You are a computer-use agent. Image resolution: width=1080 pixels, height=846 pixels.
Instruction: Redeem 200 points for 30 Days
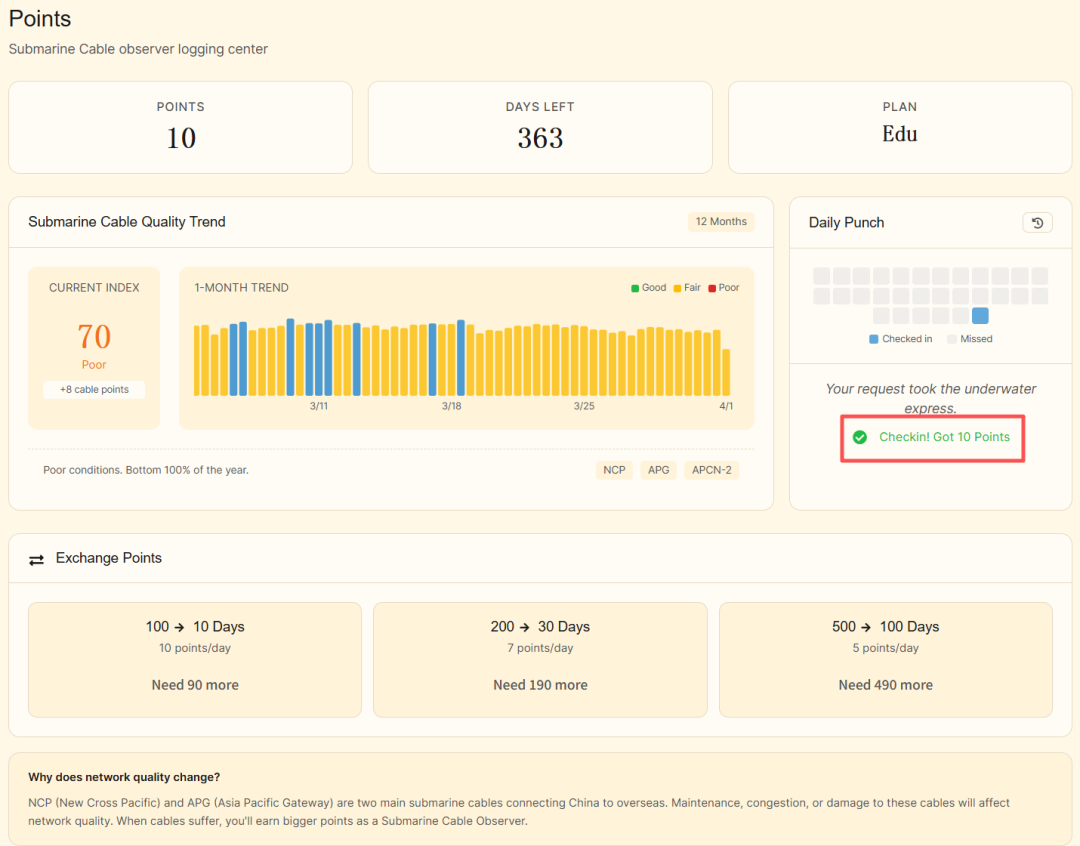coord(540,659)
